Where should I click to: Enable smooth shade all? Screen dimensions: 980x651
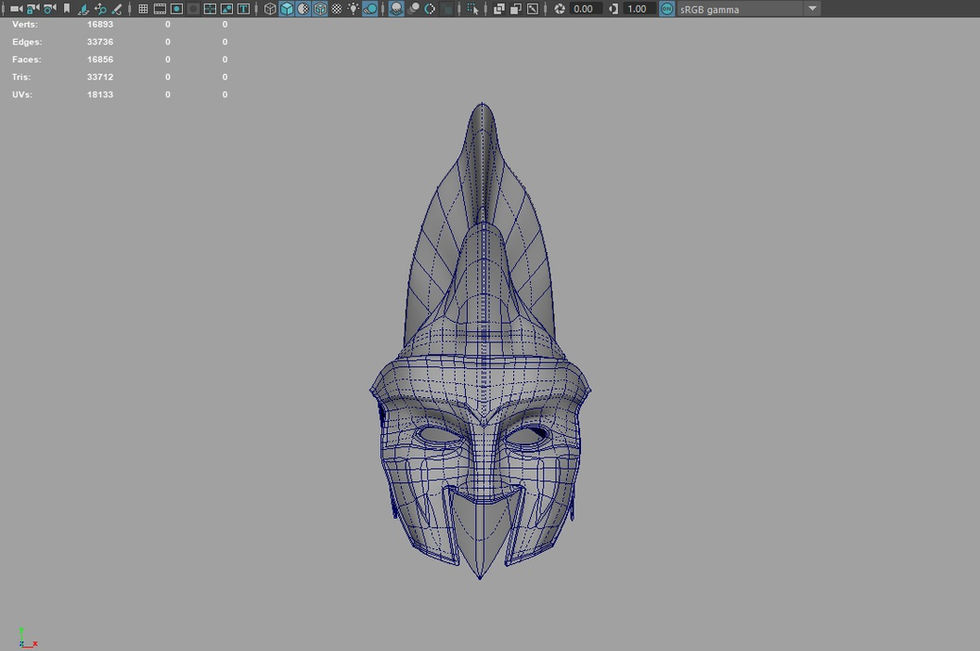(x=287, y=8)
